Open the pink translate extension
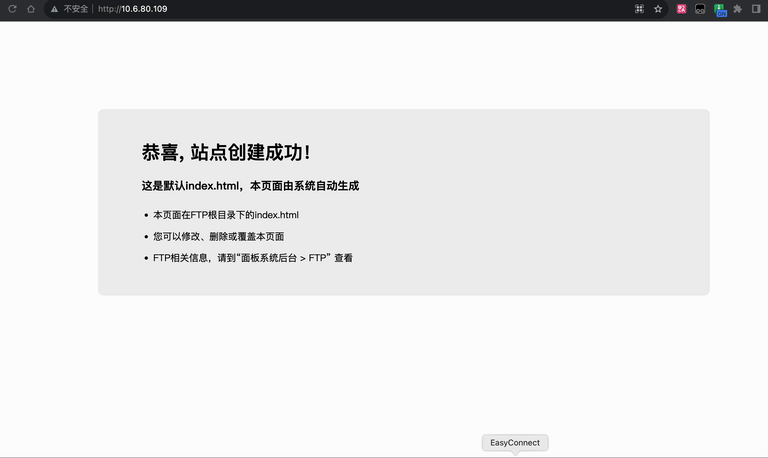768x458 pixels. [681, 9]
